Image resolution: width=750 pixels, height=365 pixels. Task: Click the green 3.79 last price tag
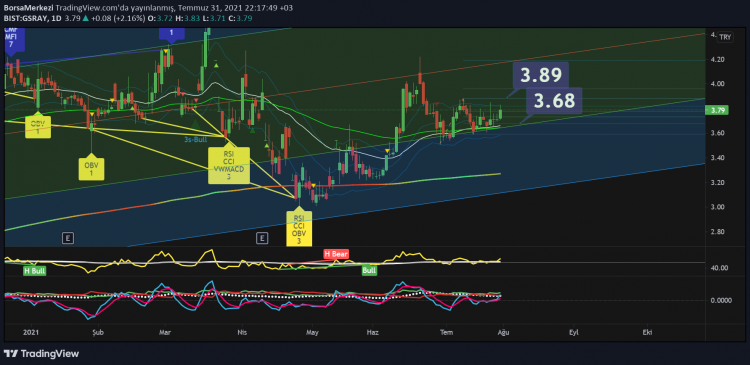717,111
